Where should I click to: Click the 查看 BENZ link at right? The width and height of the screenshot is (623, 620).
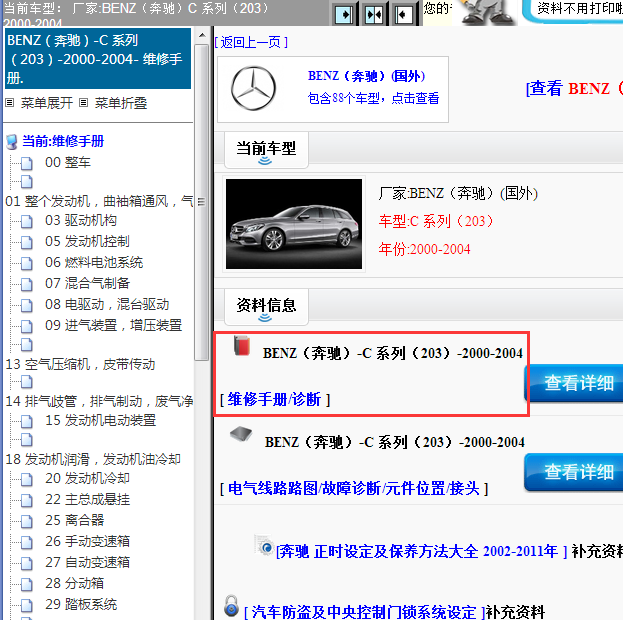[x=574, y=88]
